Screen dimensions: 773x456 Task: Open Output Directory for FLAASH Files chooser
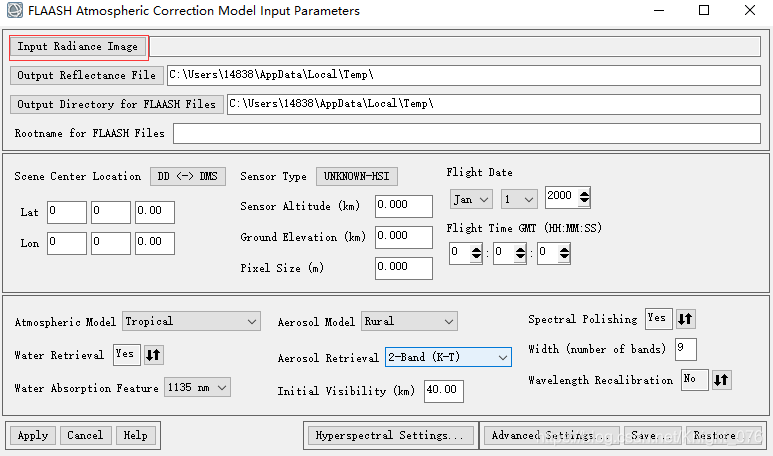pos(117,105)
